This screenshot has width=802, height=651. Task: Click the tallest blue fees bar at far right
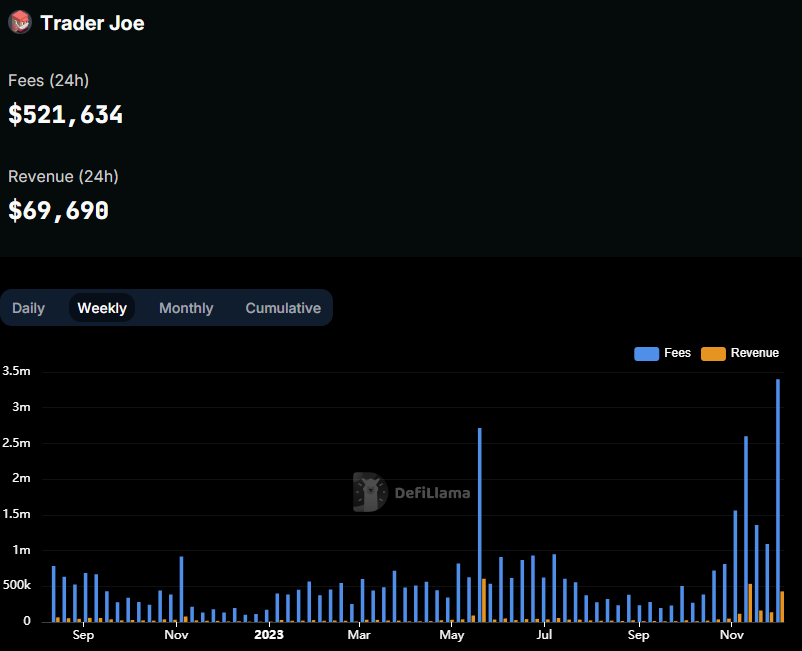tap(778, 500)
